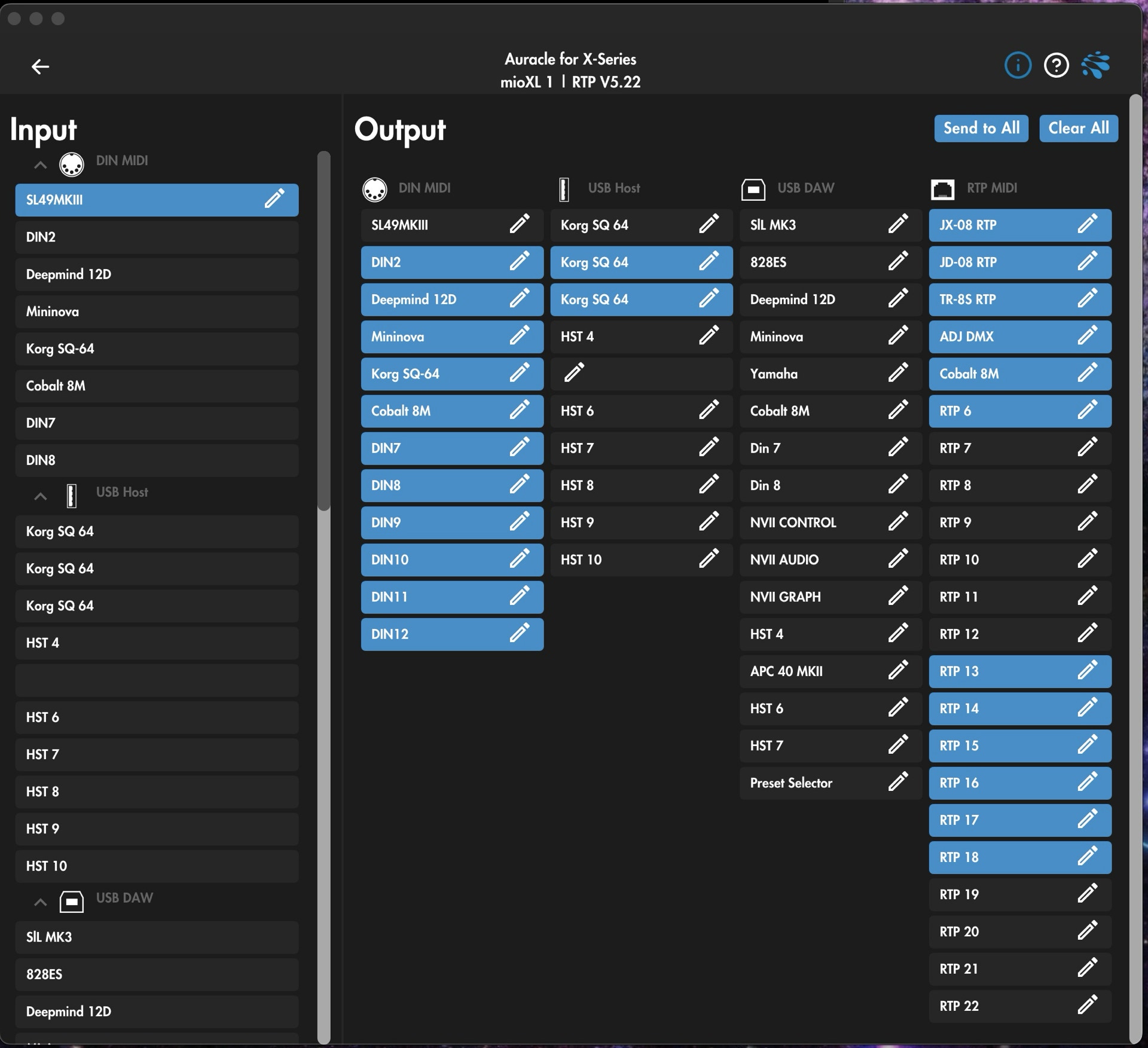Edit Yamaha output pencil icon

coord(898,372)
